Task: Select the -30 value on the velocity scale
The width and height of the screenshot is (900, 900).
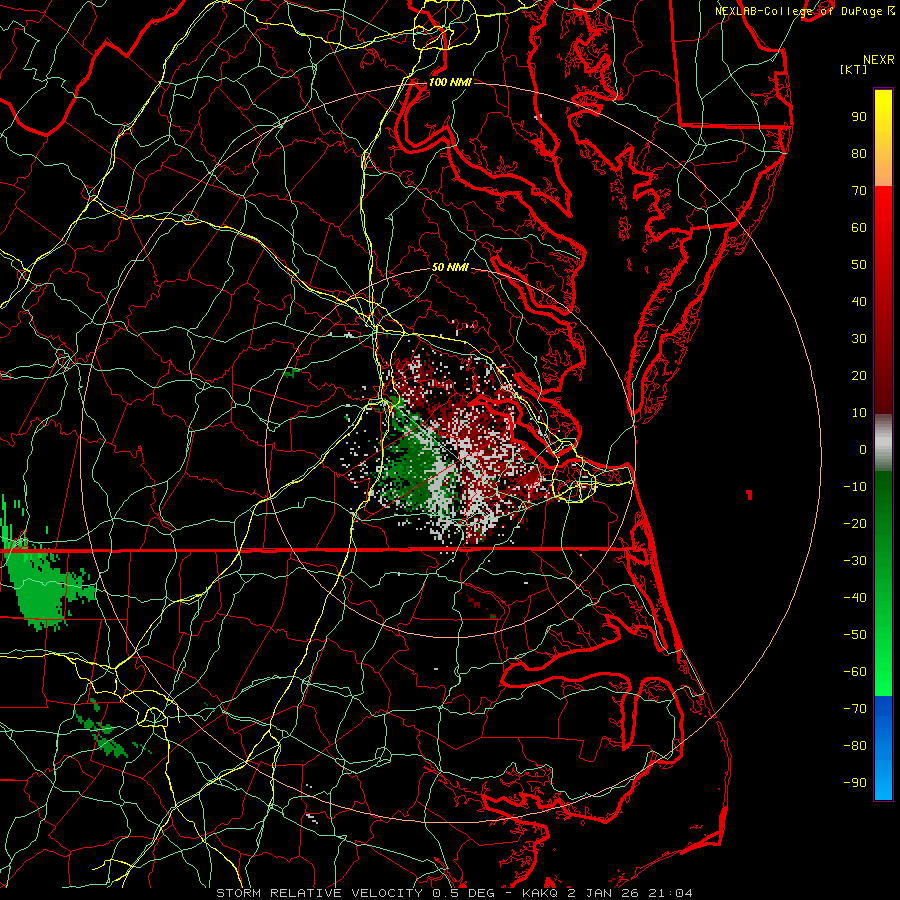Action: tap(855, 561)
